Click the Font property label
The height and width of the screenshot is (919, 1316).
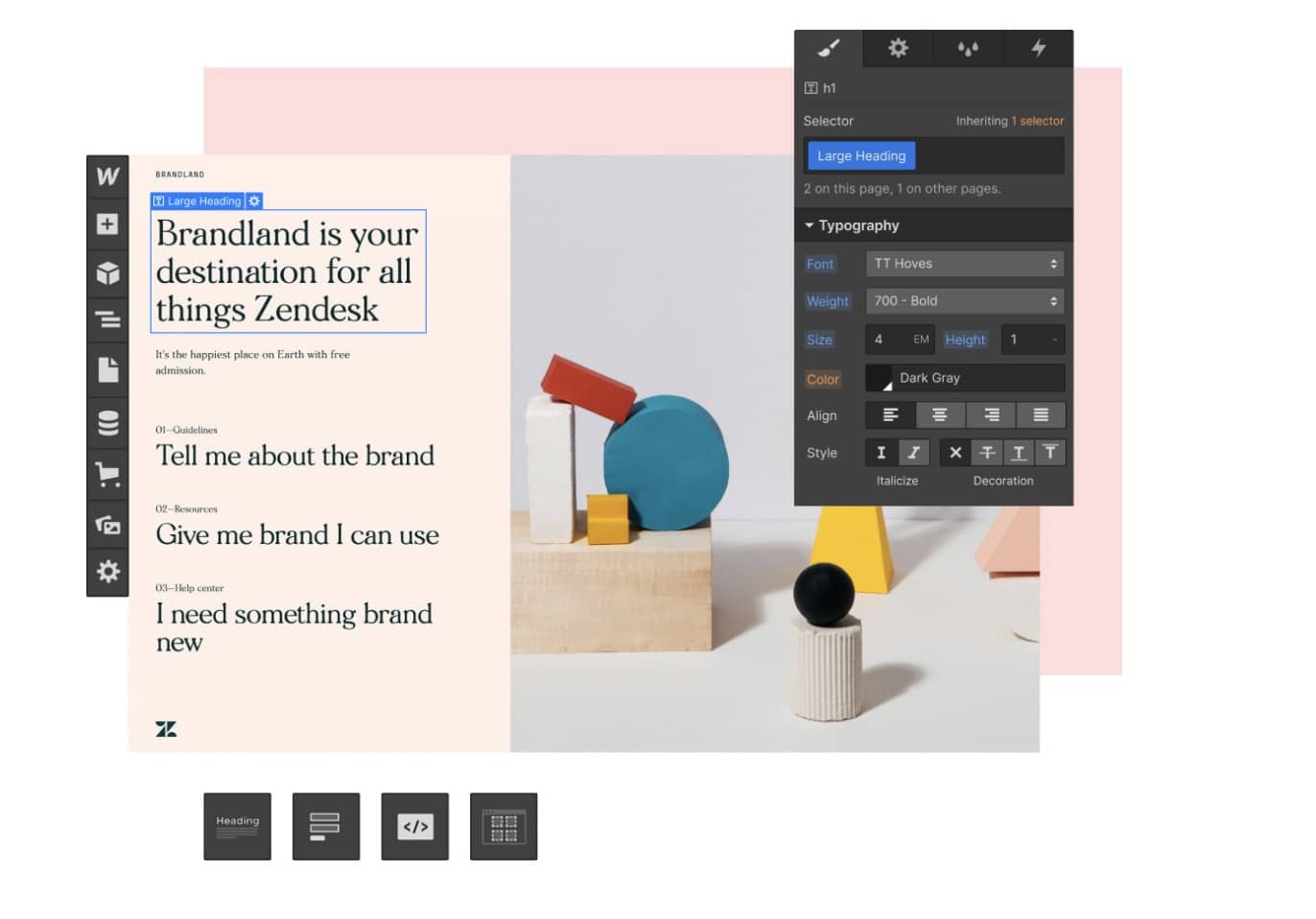[820, 264]
